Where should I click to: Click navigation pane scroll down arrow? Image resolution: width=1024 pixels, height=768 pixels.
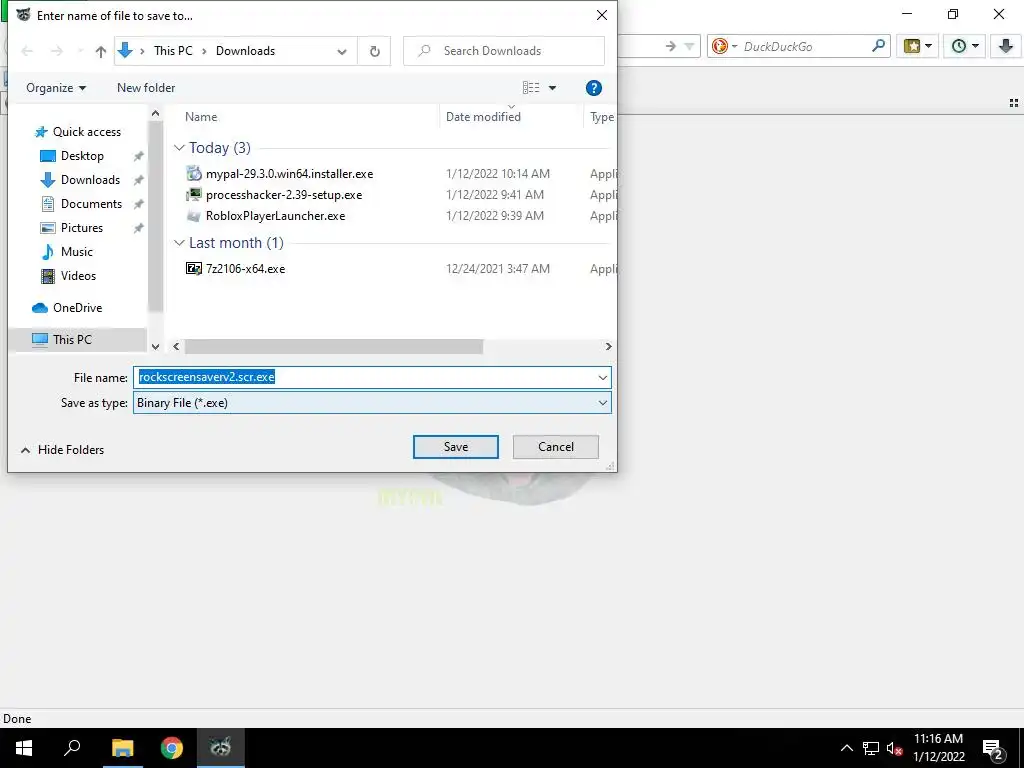[x=155, y=347]
